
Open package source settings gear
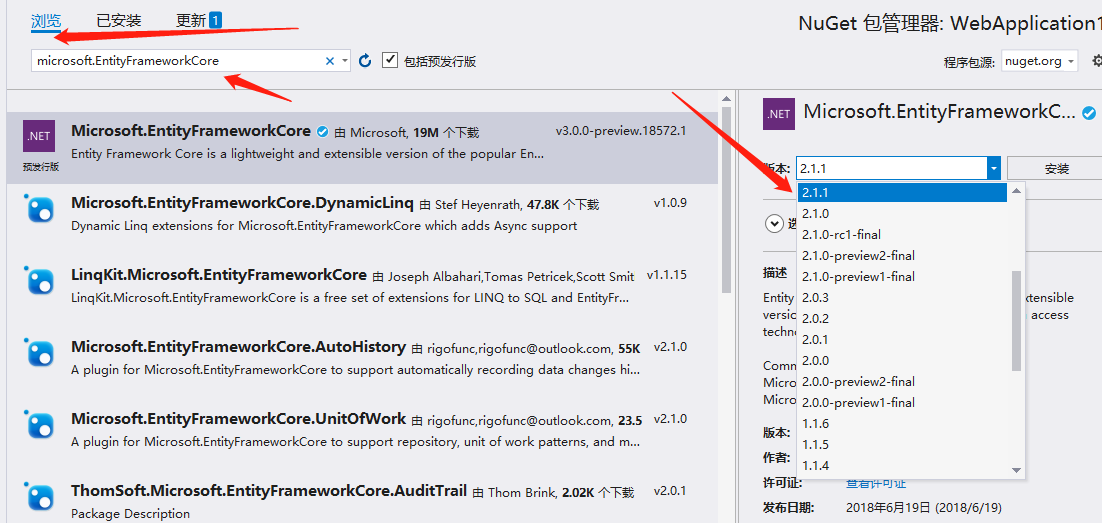[1097, 61]
